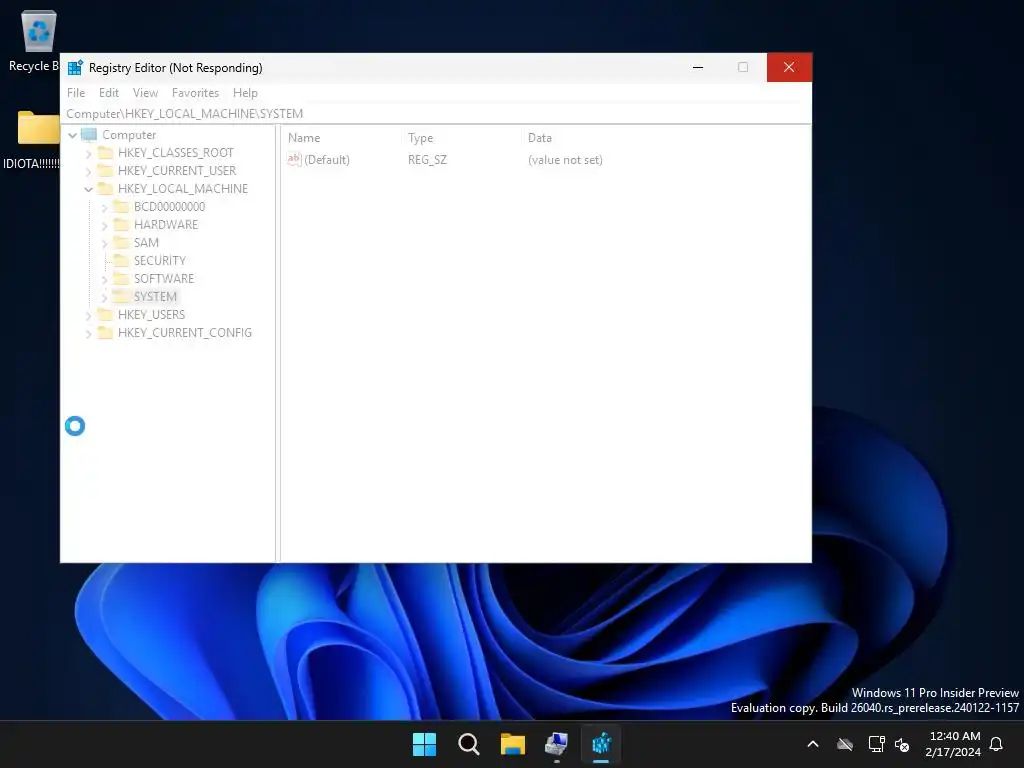This screenshot has height=768, width=1024.
Task: Select the SAM key label
Action: pos(146,242)
